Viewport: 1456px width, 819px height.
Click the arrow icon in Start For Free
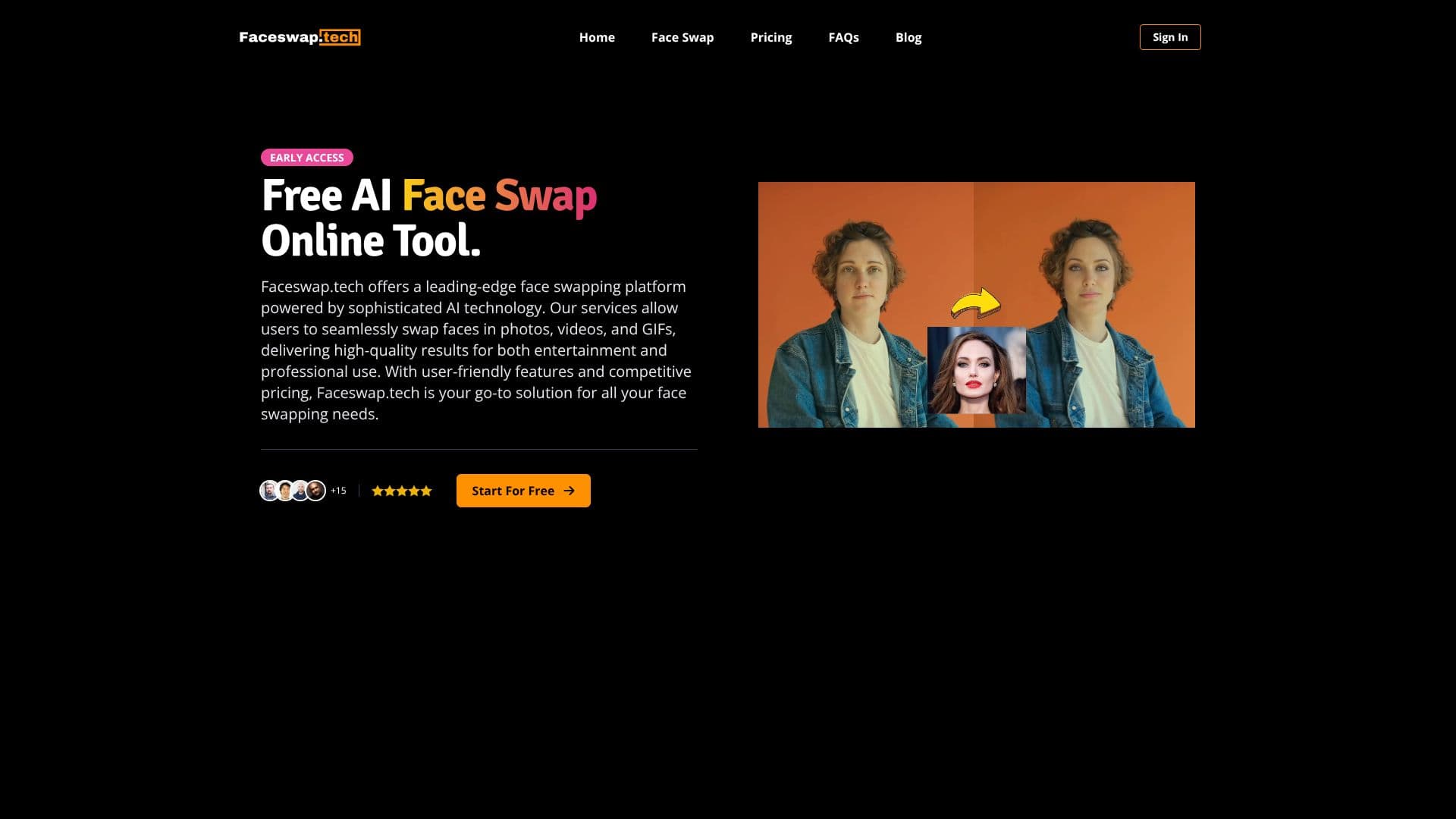570,491
